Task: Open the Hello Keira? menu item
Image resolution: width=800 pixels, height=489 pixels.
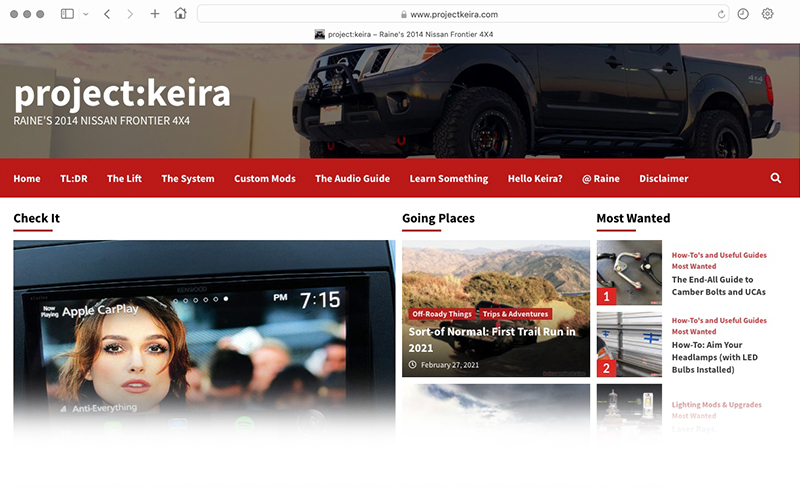Action: pos(535,179)
